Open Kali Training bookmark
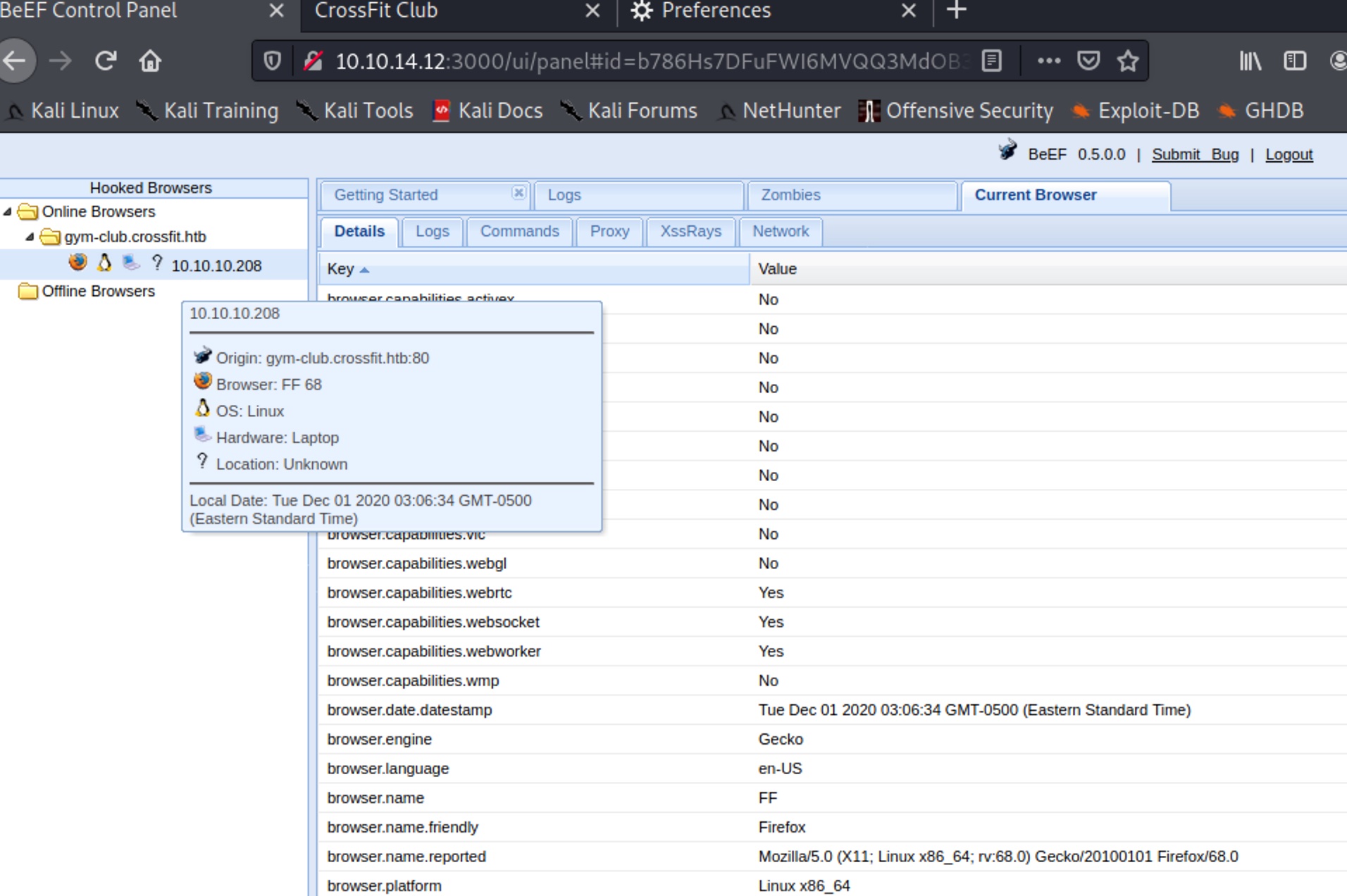1347x896 pixels. [x=208, y=111]
